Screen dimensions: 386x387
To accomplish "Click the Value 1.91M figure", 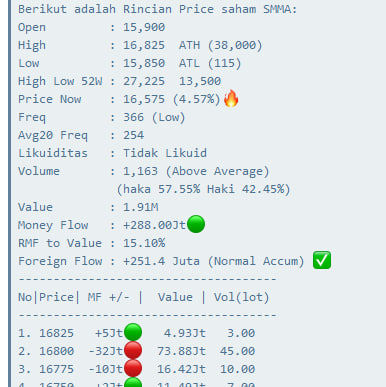I will click(141, 207).
